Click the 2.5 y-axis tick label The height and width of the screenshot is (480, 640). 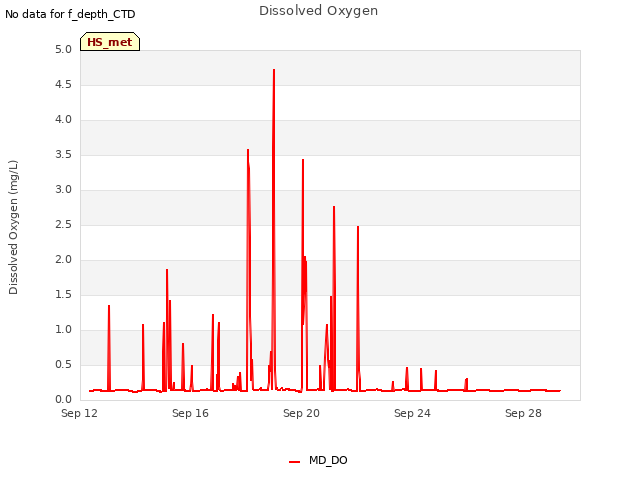click(63, 224)
